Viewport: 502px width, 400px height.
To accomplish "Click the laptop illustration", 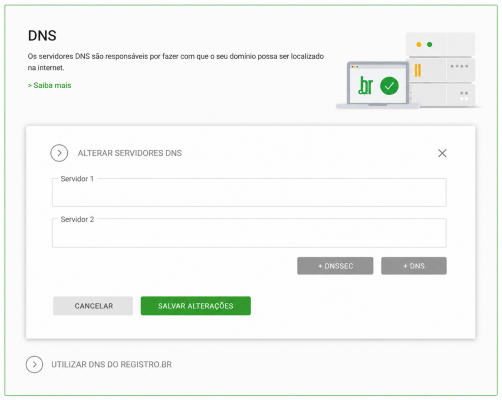I will (378, 85).
